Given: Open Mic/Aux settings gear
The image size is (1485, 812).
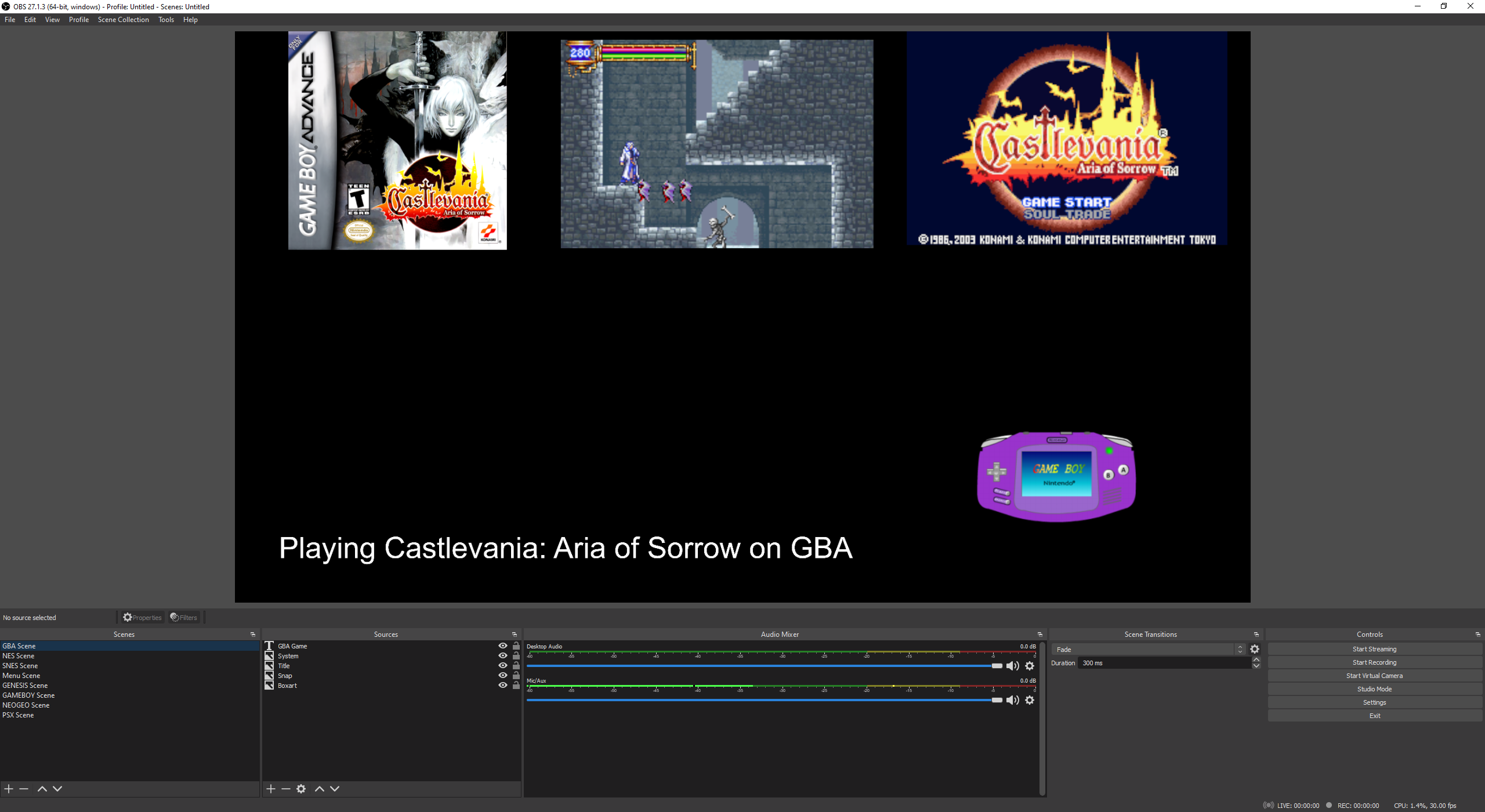Looking at the screenshot, I should click(x=1030, y=700).
